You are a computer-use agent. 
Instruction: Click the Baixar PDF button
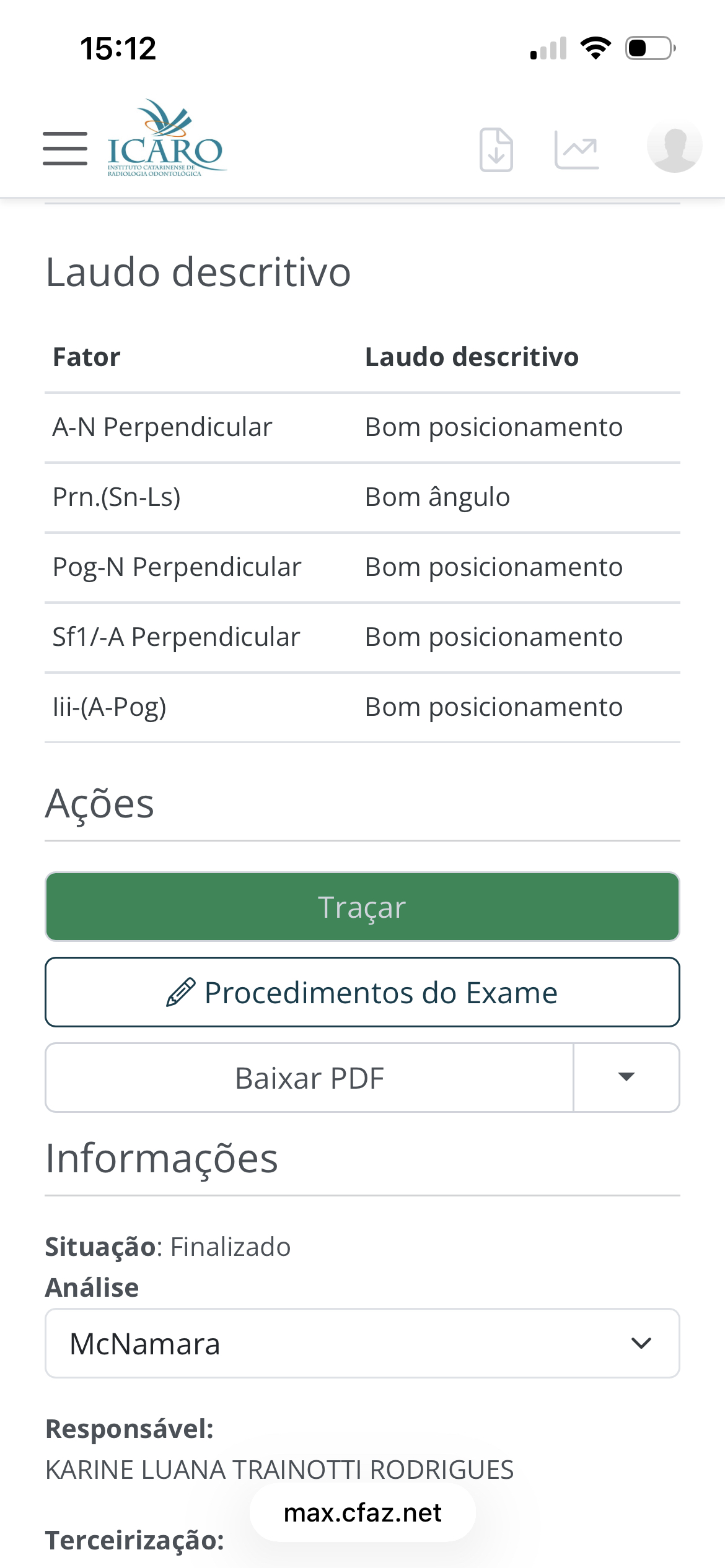pyautogui.click(x=309, y=1078)
